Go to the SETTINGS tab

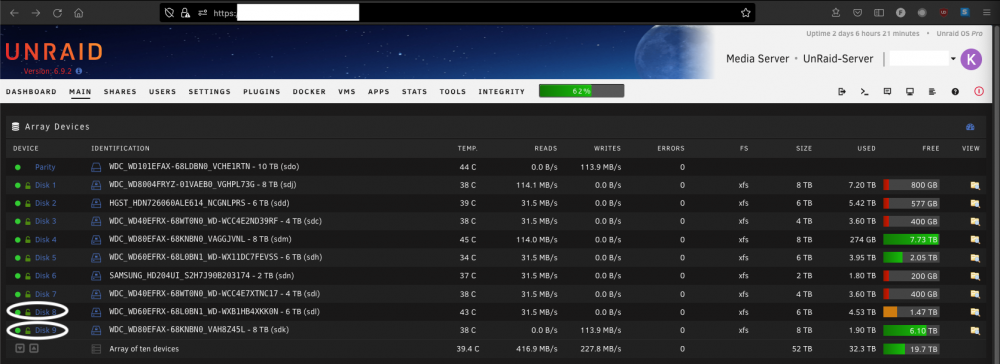coord(209,92)
